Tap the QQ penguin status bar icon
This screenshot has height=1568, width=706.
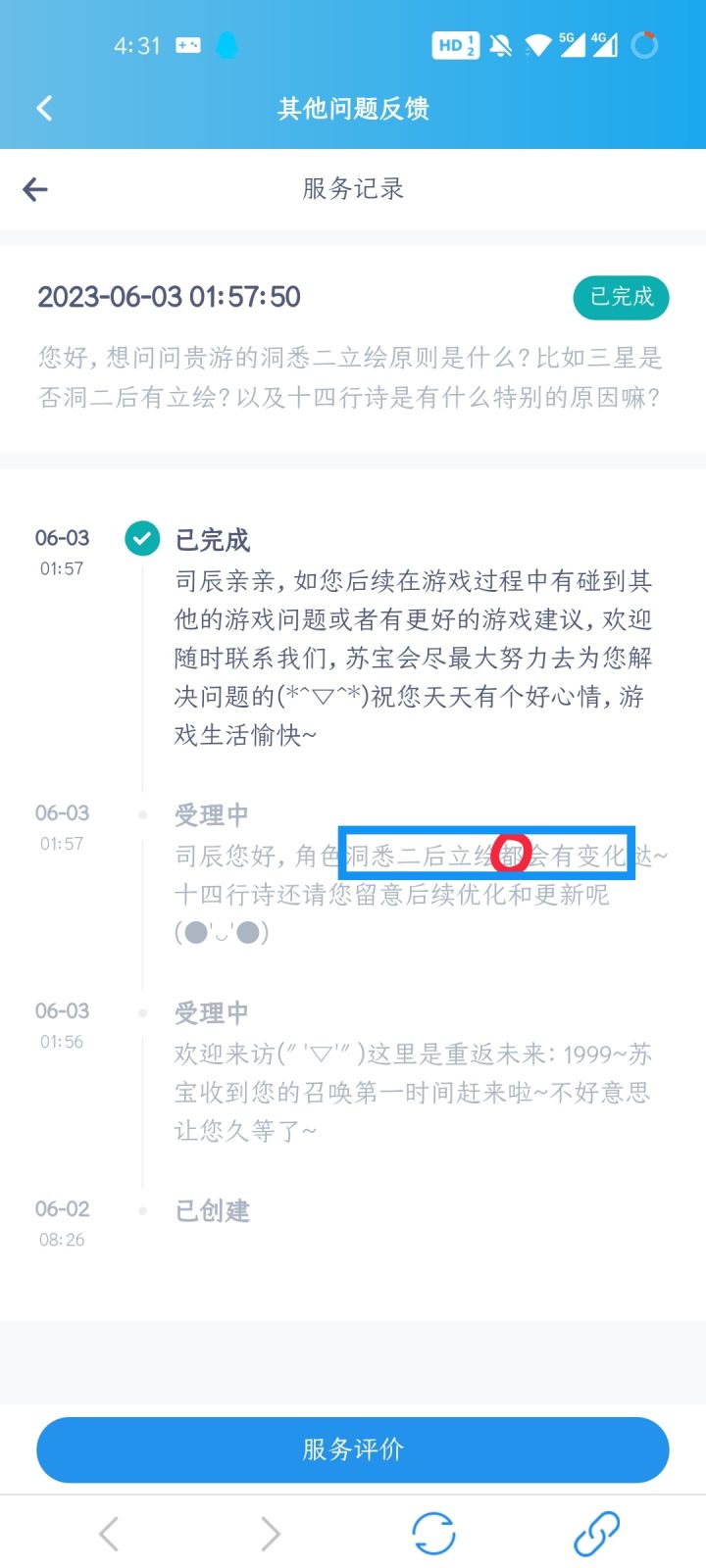pyautogui.click(x=227, y=45)
